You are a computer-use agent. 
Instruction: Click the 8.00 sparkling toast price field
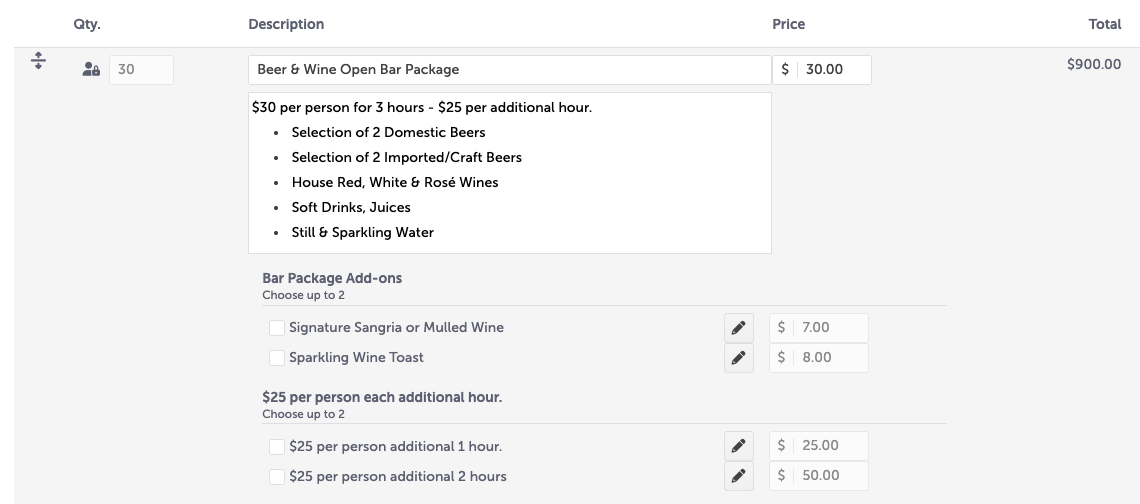coord(819,358)
